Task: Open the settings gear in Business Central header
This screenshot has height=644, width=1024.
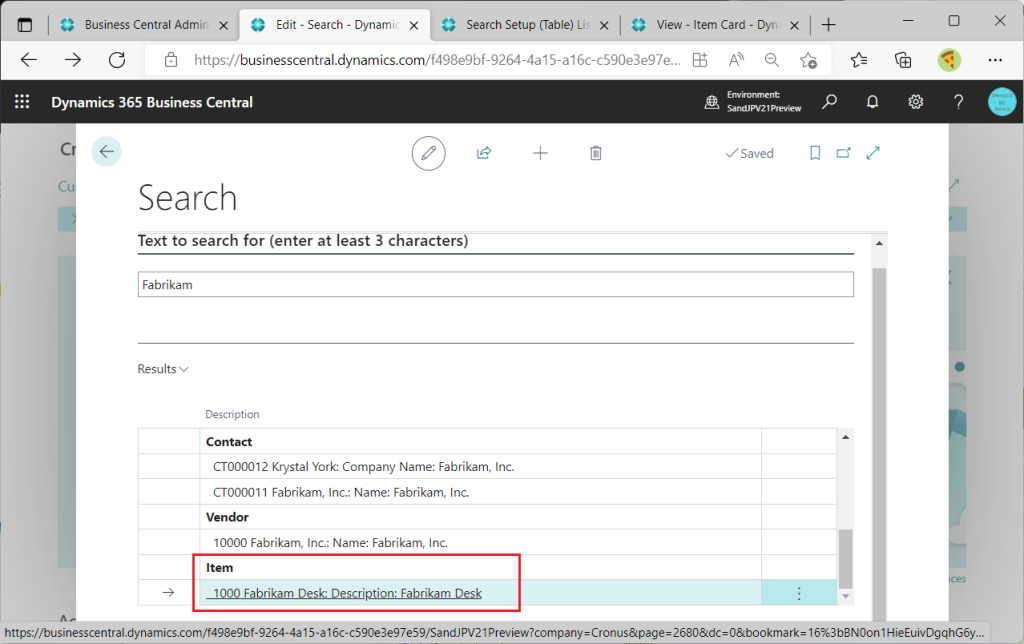Action: [x=916, y=102]
